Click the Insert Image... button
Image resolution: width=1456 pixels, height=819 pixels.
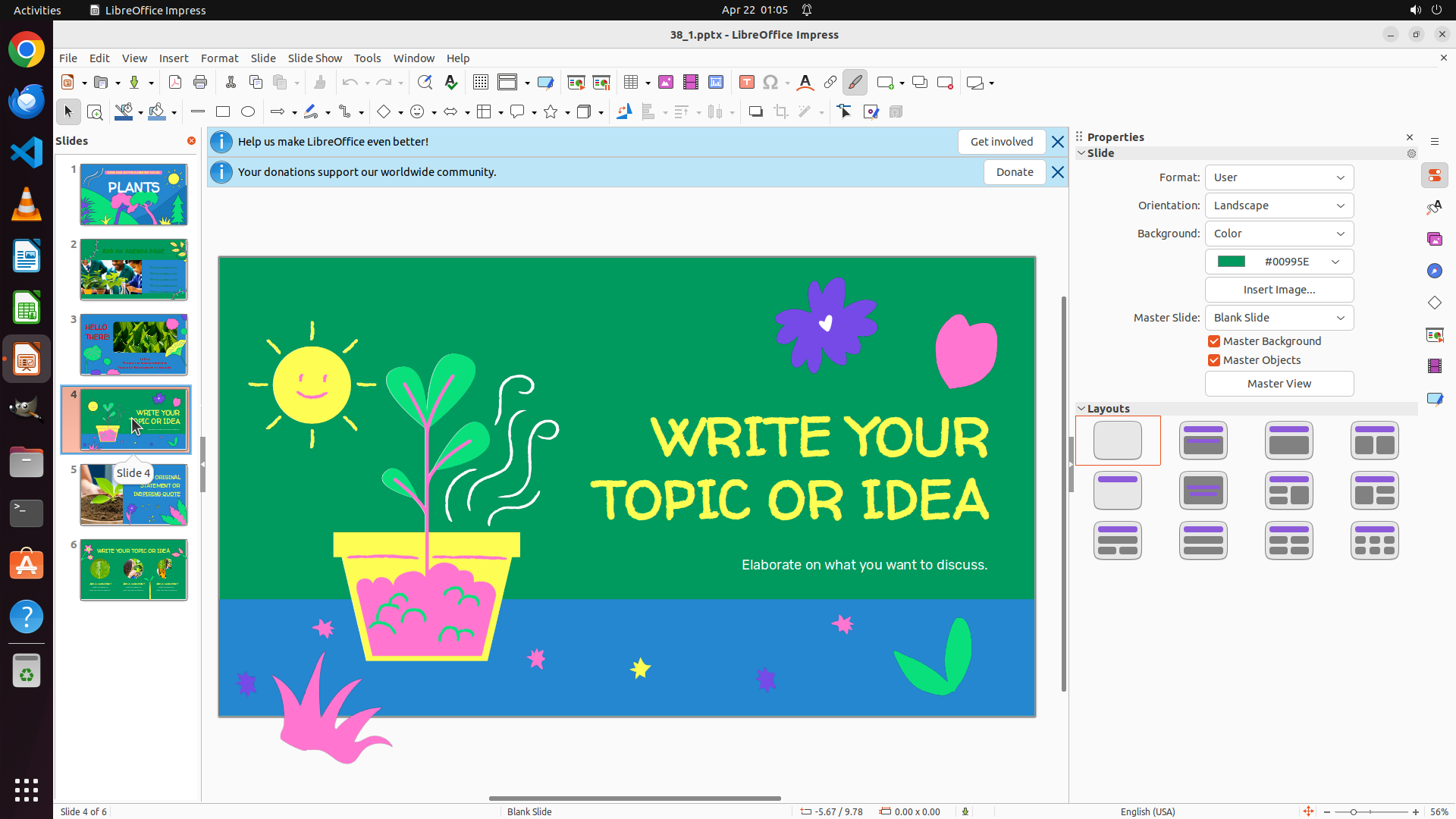[x=1279, y=290]
